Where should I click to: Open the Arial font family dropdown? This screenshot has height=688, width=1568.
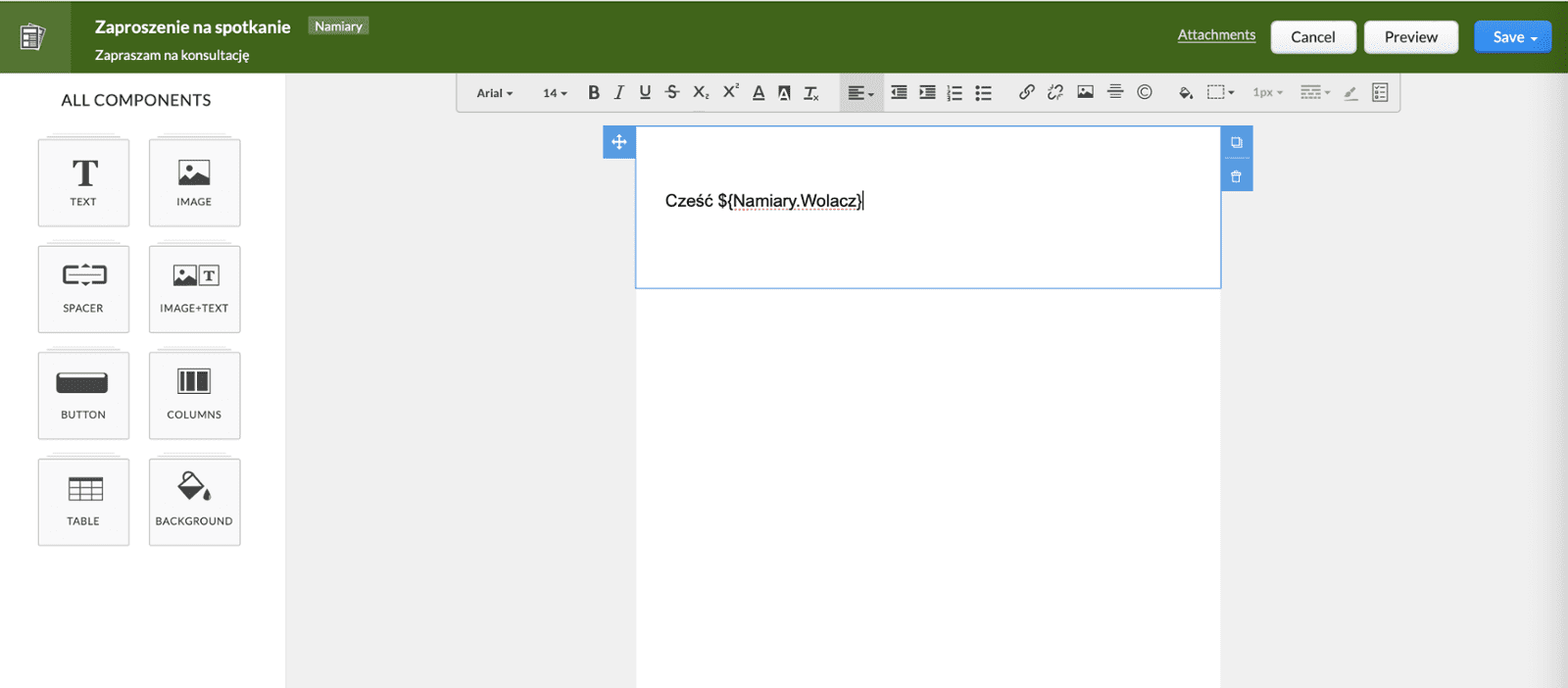click(494, 93)
